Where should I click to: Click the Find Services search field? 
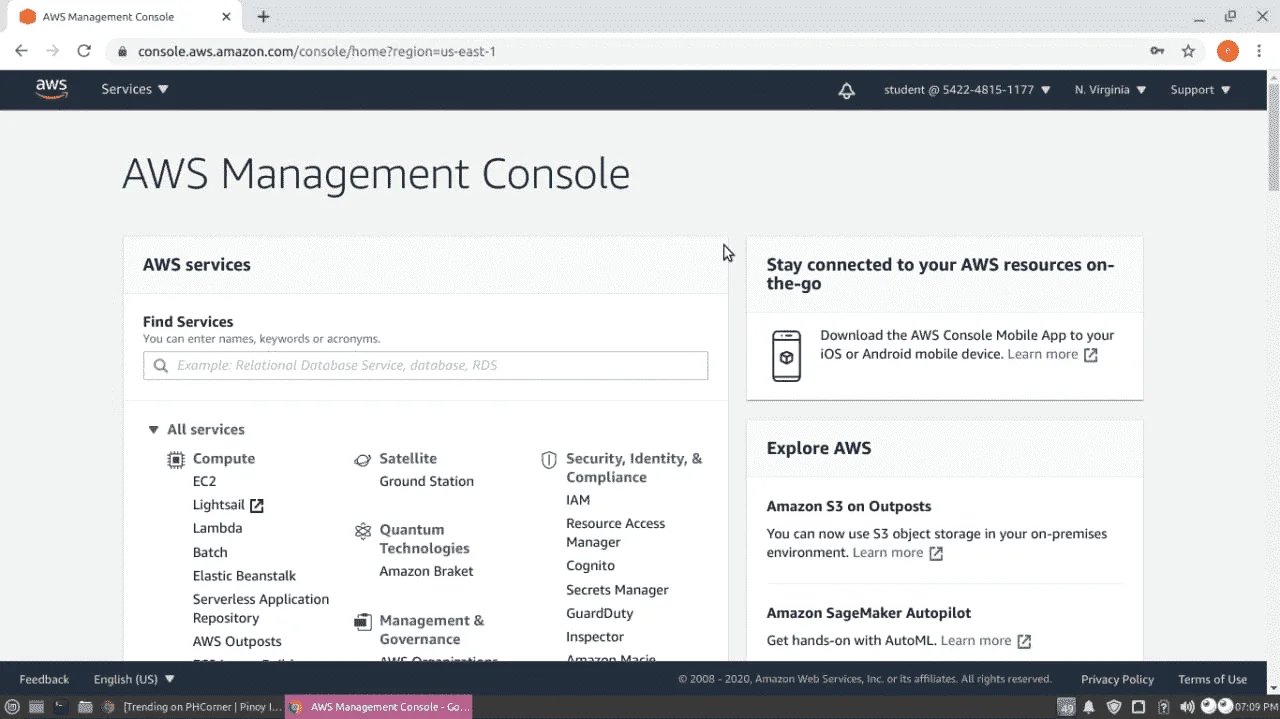point(425,365)
